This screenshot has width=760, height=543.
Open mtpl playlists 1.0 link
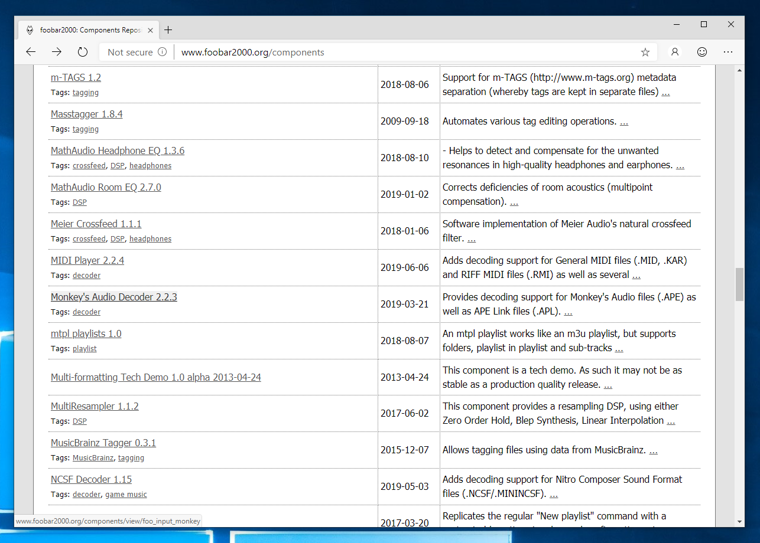coord(86,334)
